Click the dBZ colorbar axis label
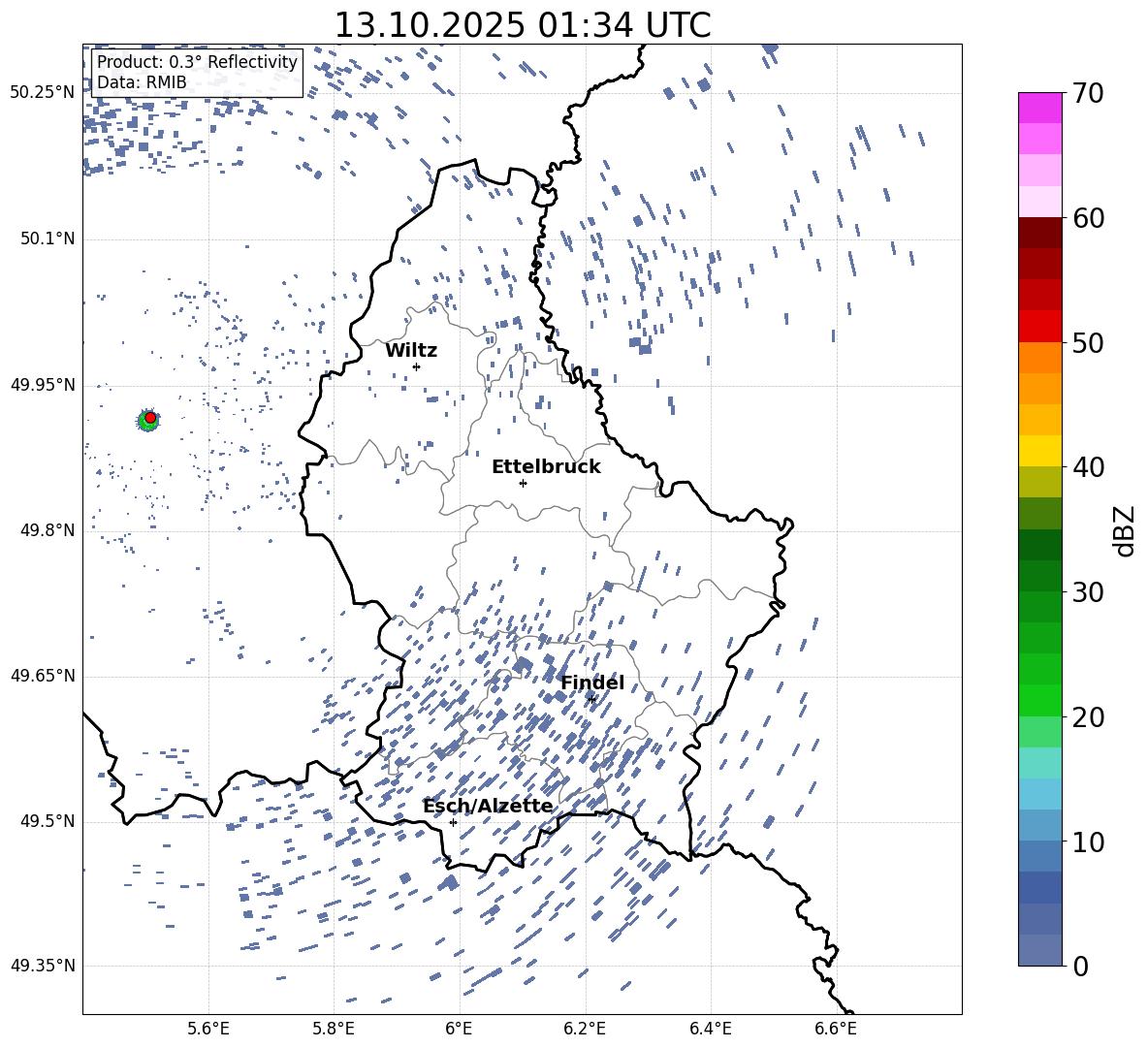Screen dimensions: 1148x1048 1124,530
